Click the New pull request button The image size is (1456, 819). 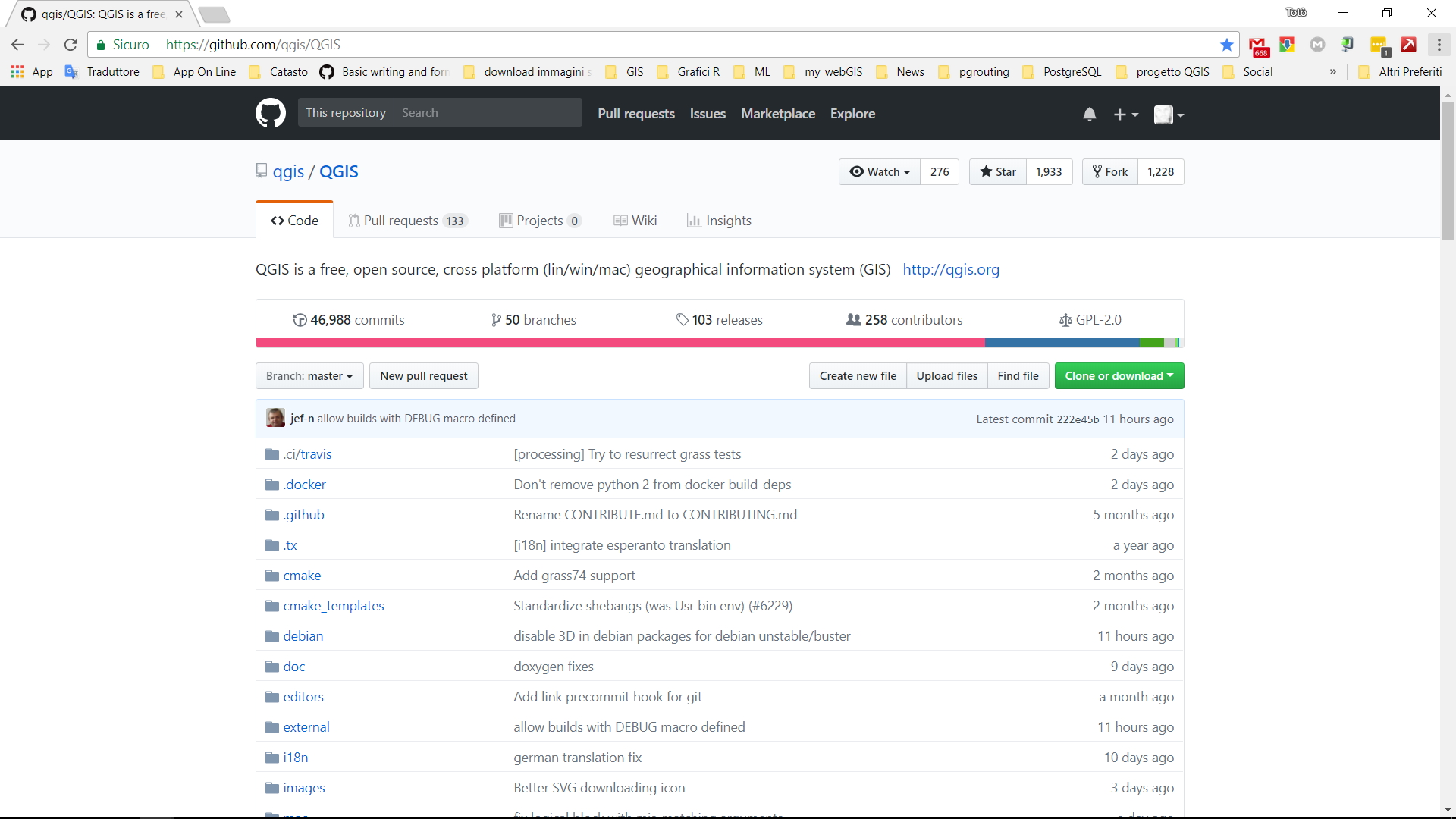pyautogui.click(x=423, y=376)
